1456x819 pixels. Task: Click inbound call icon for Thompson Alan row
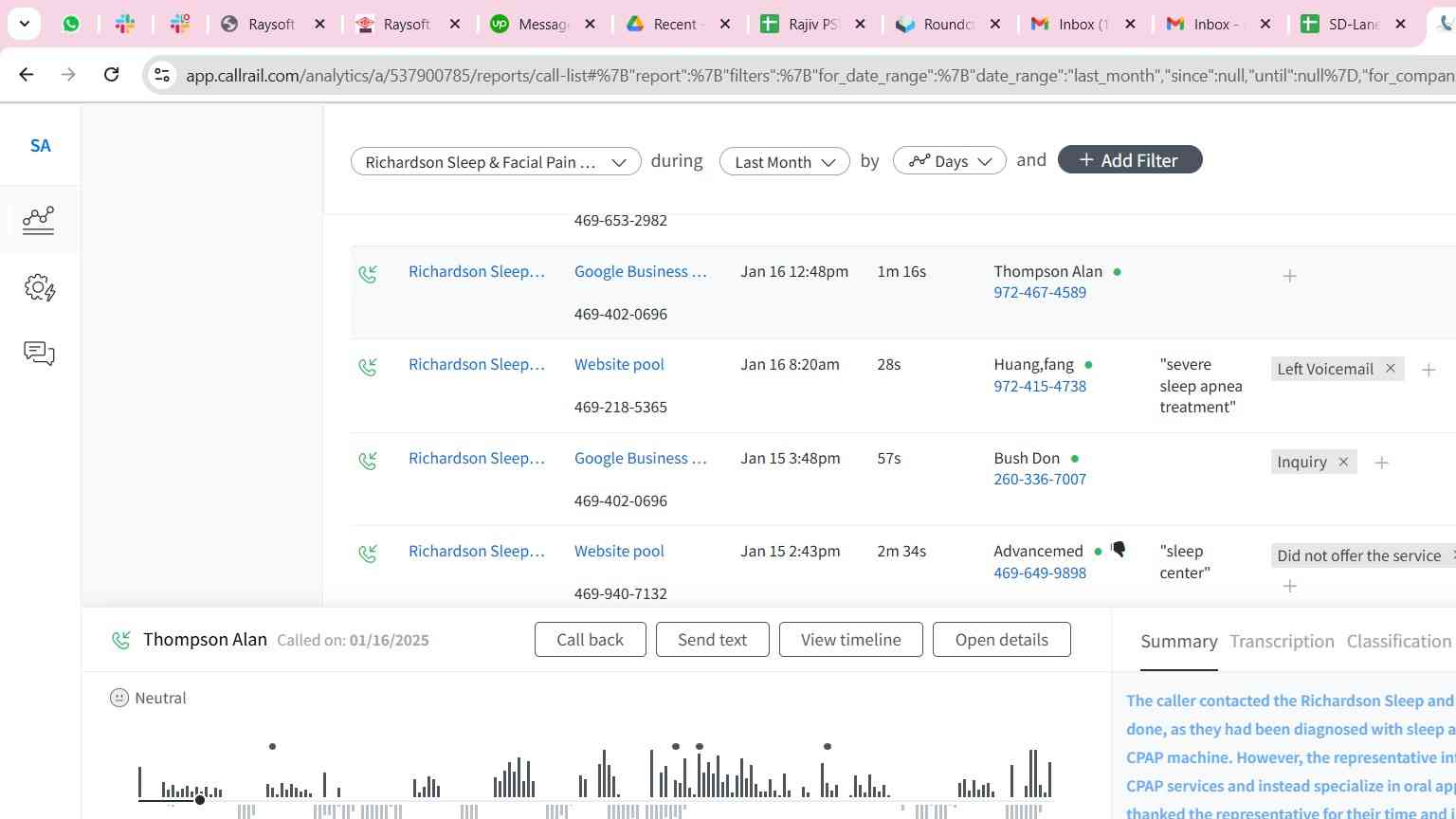pos(368,274)
